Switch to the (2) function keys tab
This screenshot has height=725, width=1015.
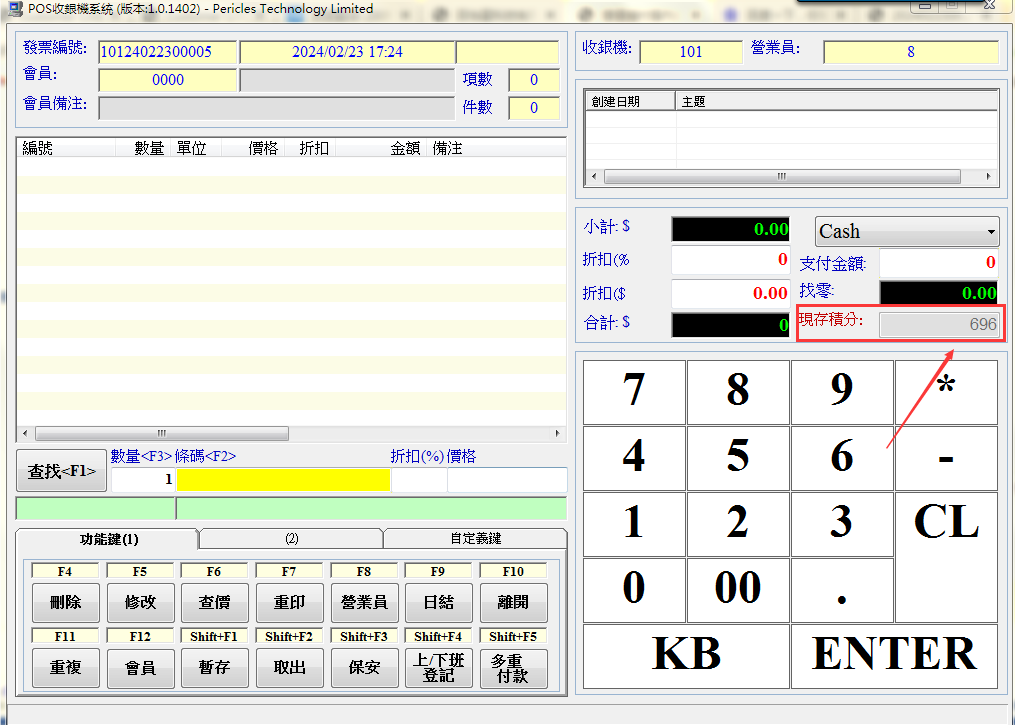coord(291,539)
